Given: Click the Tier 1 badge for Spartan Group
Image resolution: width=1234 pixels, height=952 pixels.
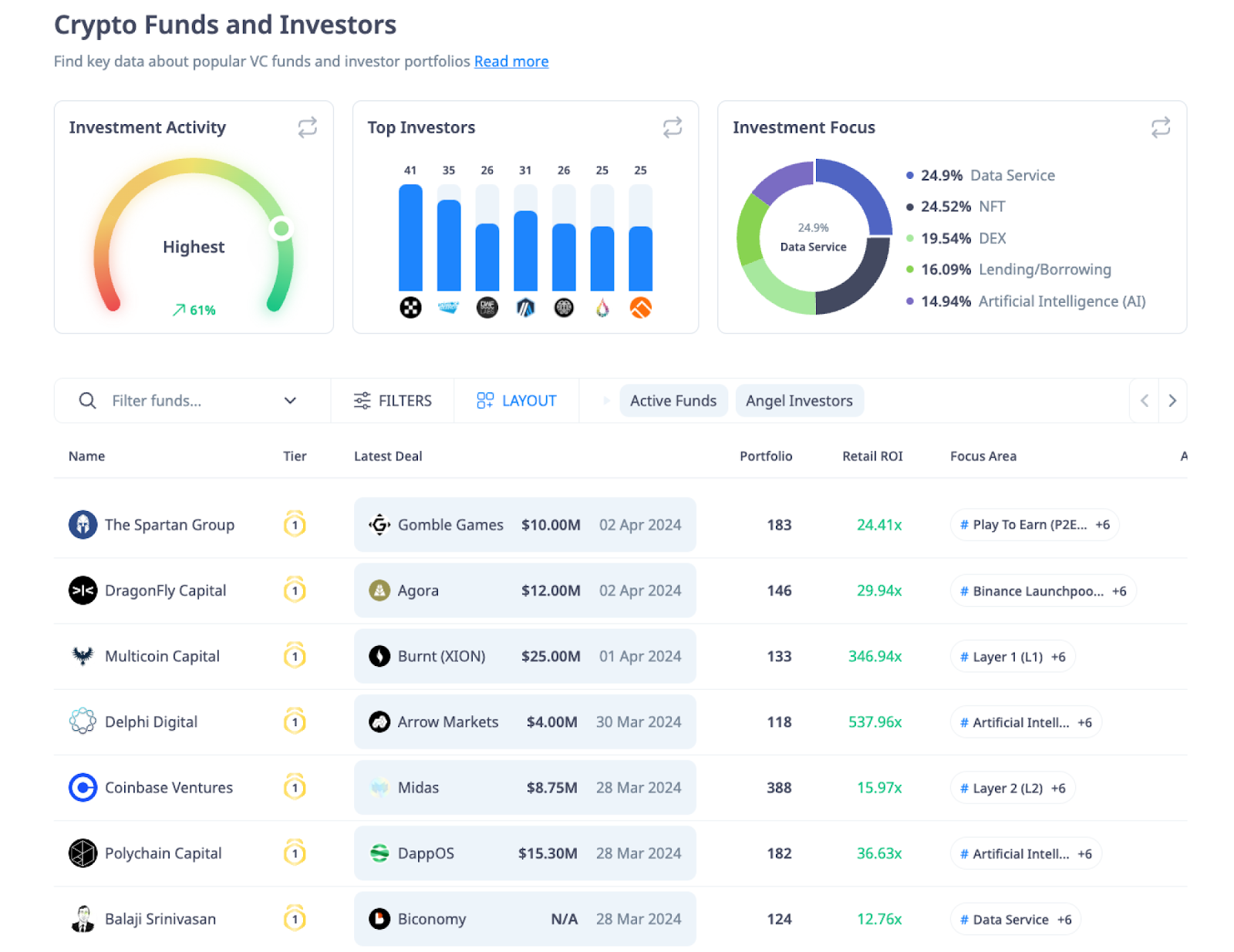Looking at the screenshot, I should 295,524.
